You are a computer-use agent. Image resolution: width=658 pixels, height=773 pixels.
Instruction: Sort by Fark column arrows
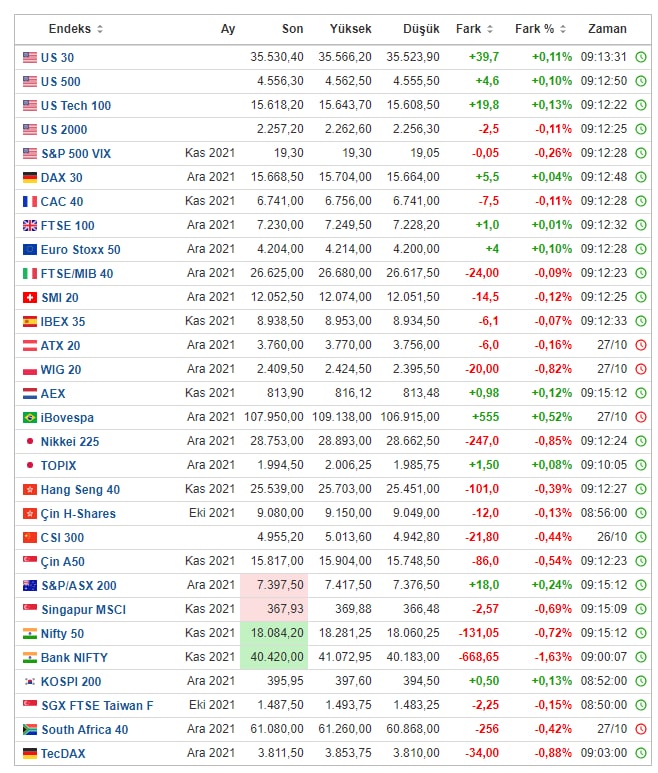(489, 29)
